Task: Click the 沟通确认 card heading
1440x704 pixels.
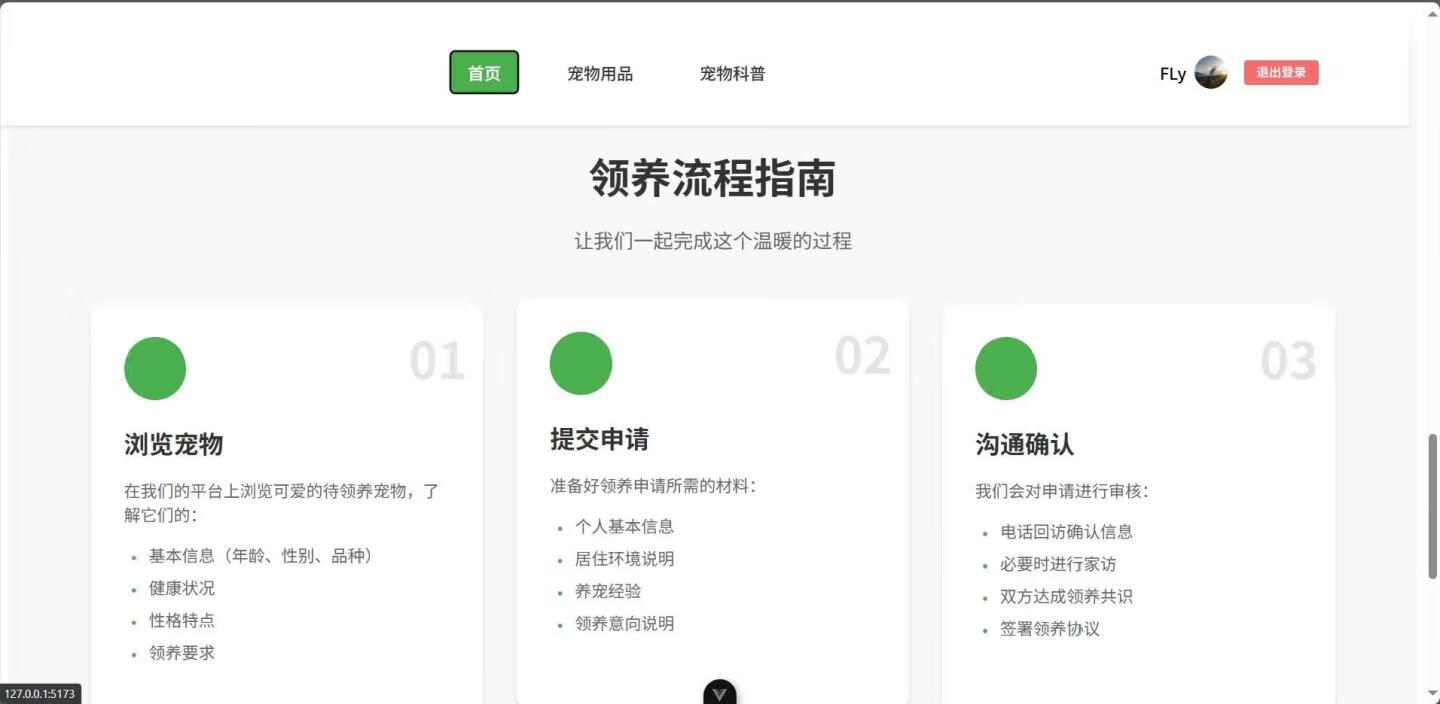Action: pos(1024,444)
